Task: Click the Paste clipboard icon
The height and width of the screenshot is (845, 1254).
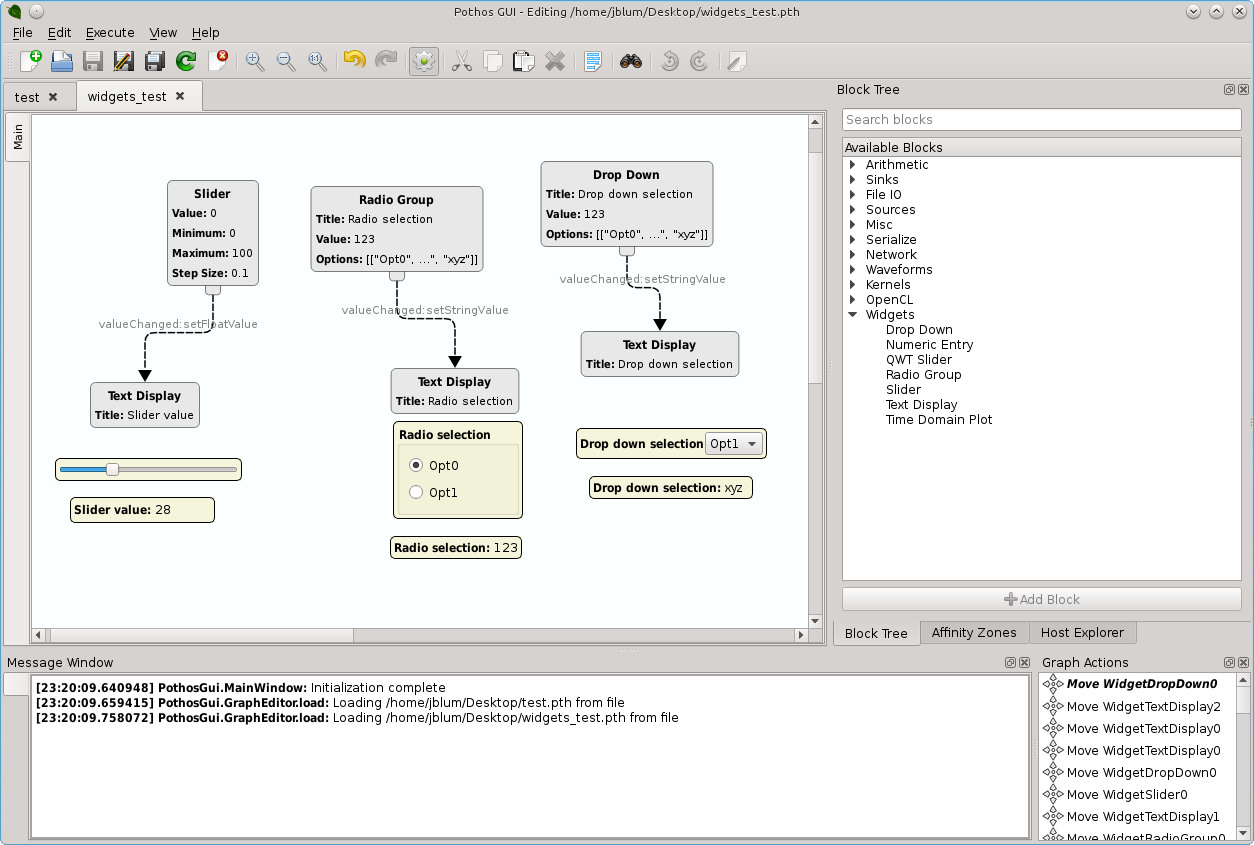Action: click(524, 61)
